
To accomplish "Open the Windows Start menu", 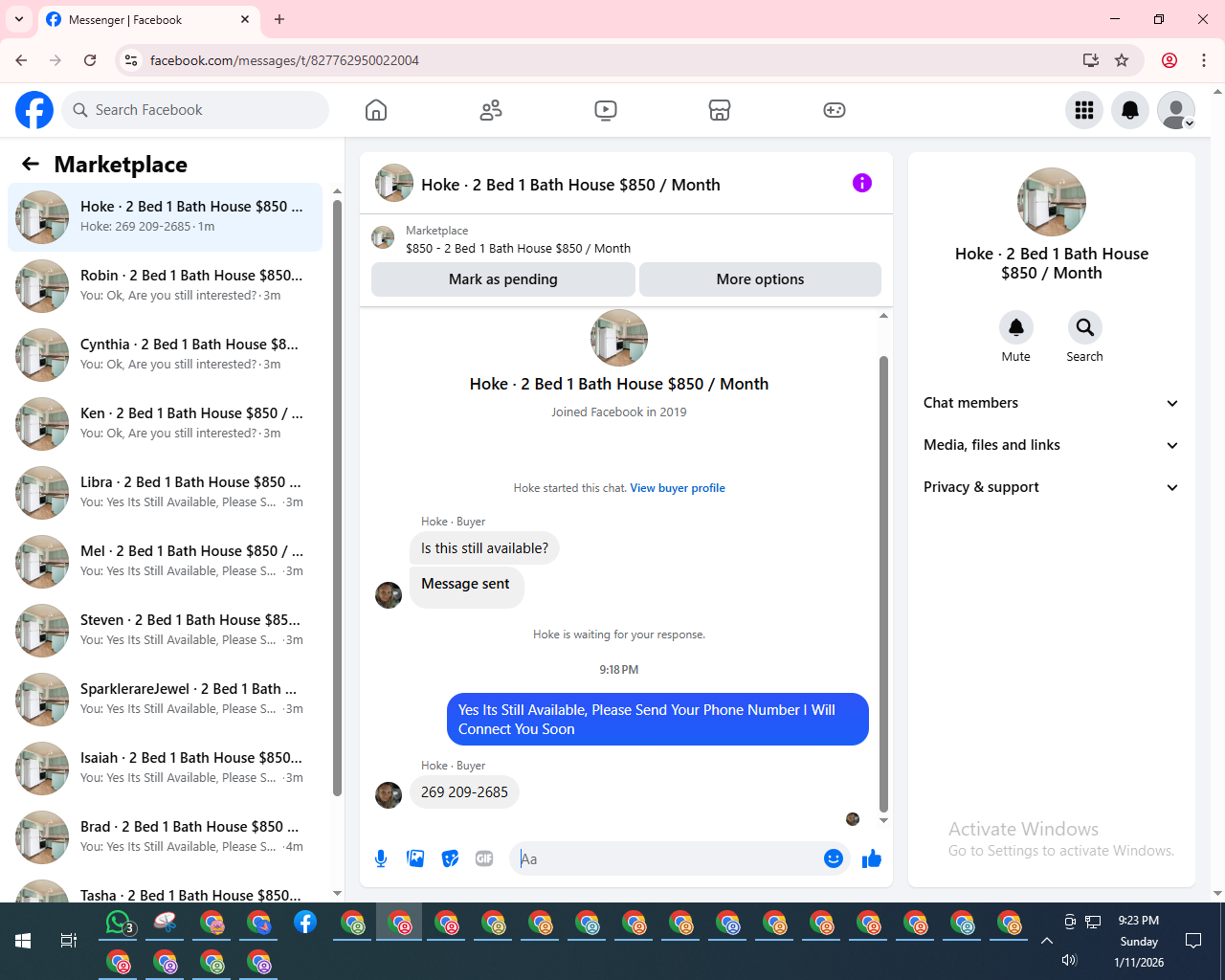I will [x=23, y=941].
